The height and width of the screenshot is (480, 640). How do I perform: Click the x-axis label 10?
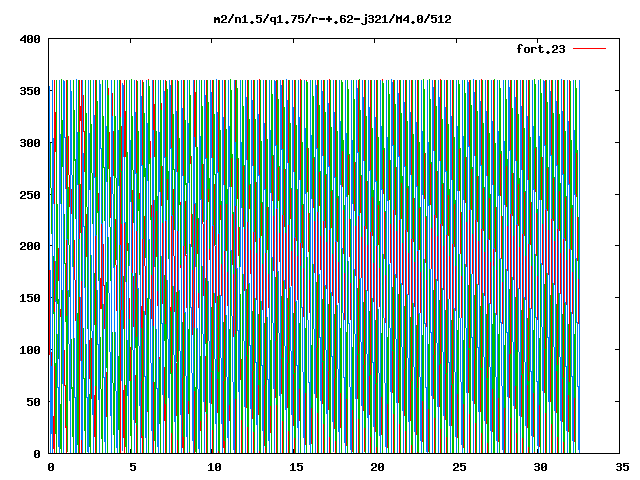pos(214,467)
